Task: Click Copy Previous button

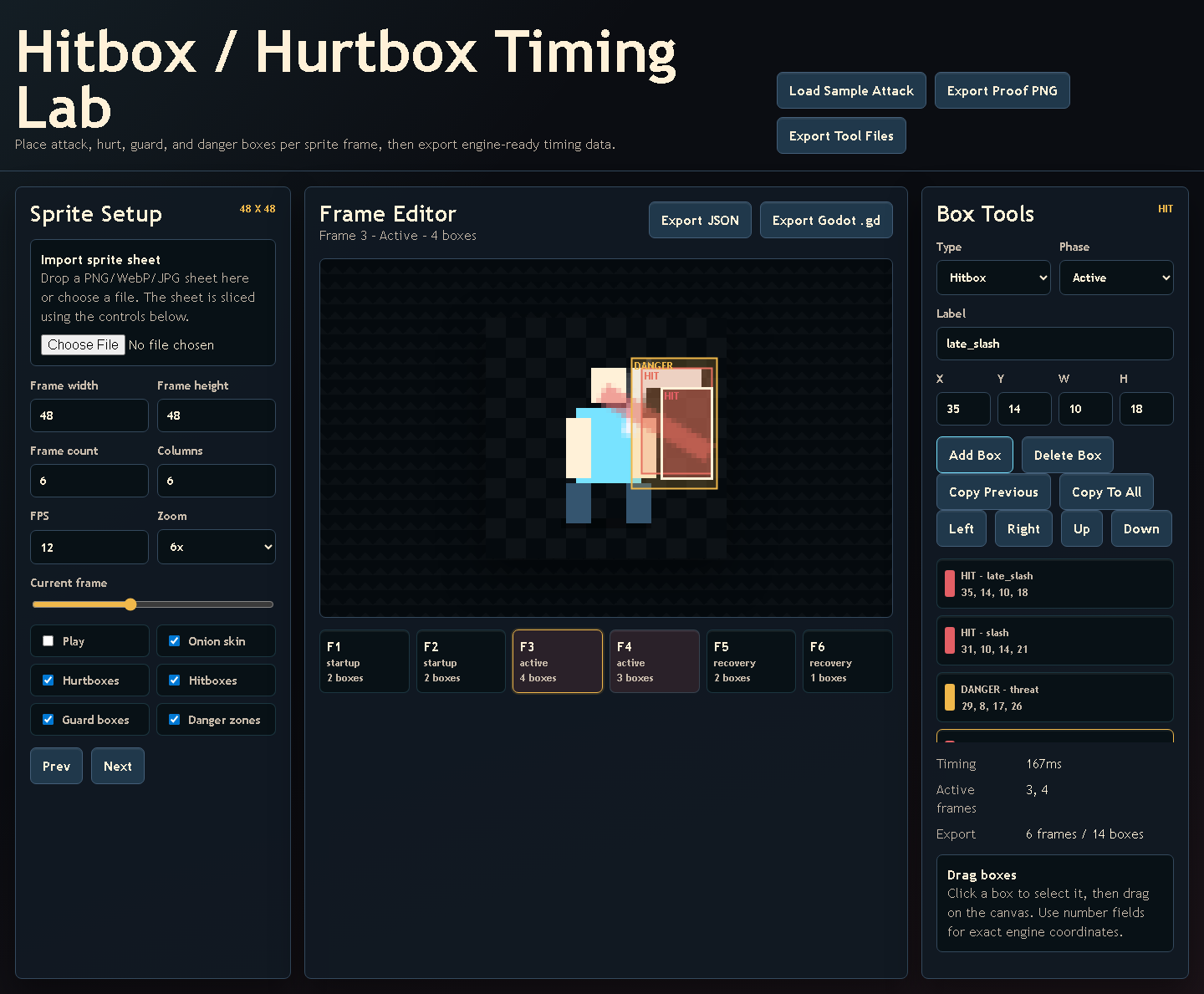Action: (x=993, y=492)
